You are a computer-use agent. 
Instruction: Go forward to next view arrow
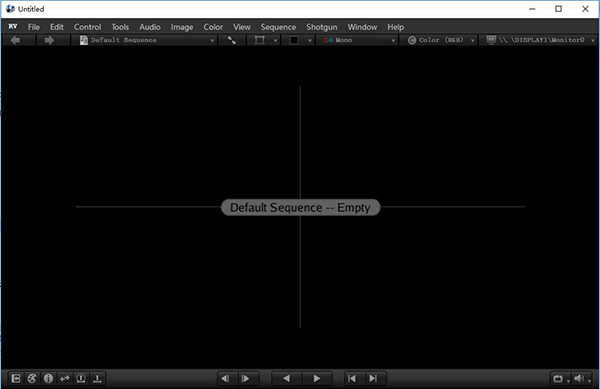pos(49,40)
